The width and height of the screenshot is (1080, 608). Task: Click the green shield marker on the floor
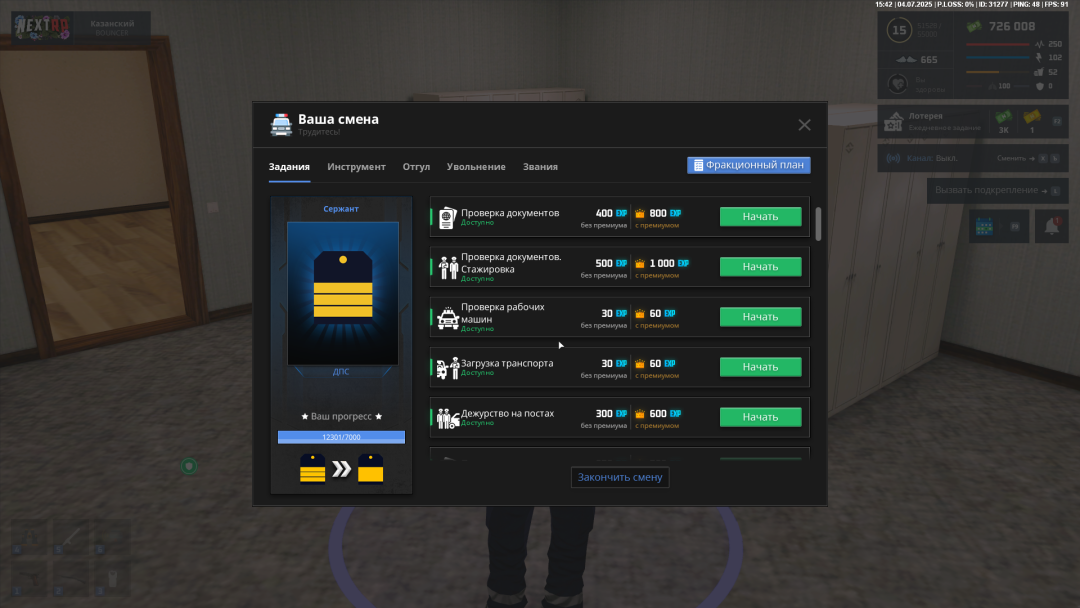point(189,466)
